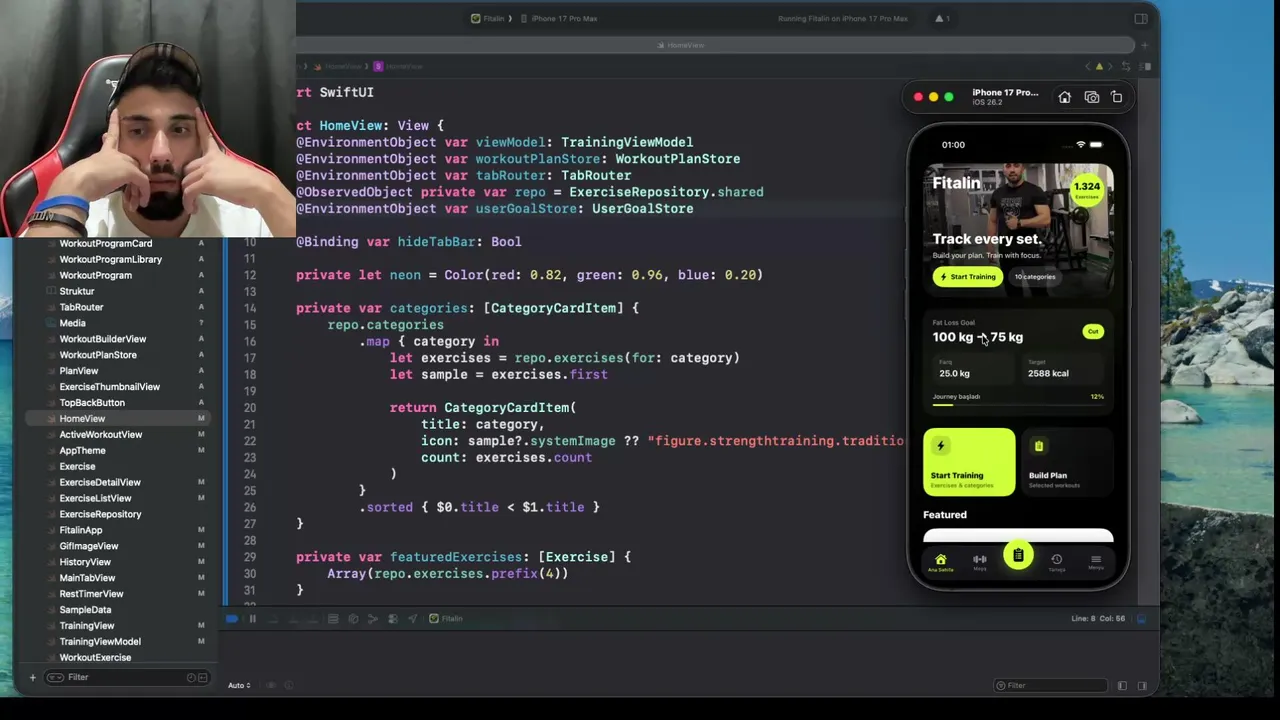Screen dimensions: 1280x720
Task: Tap the green Start Training card
Action: click(x=969, y=462)
